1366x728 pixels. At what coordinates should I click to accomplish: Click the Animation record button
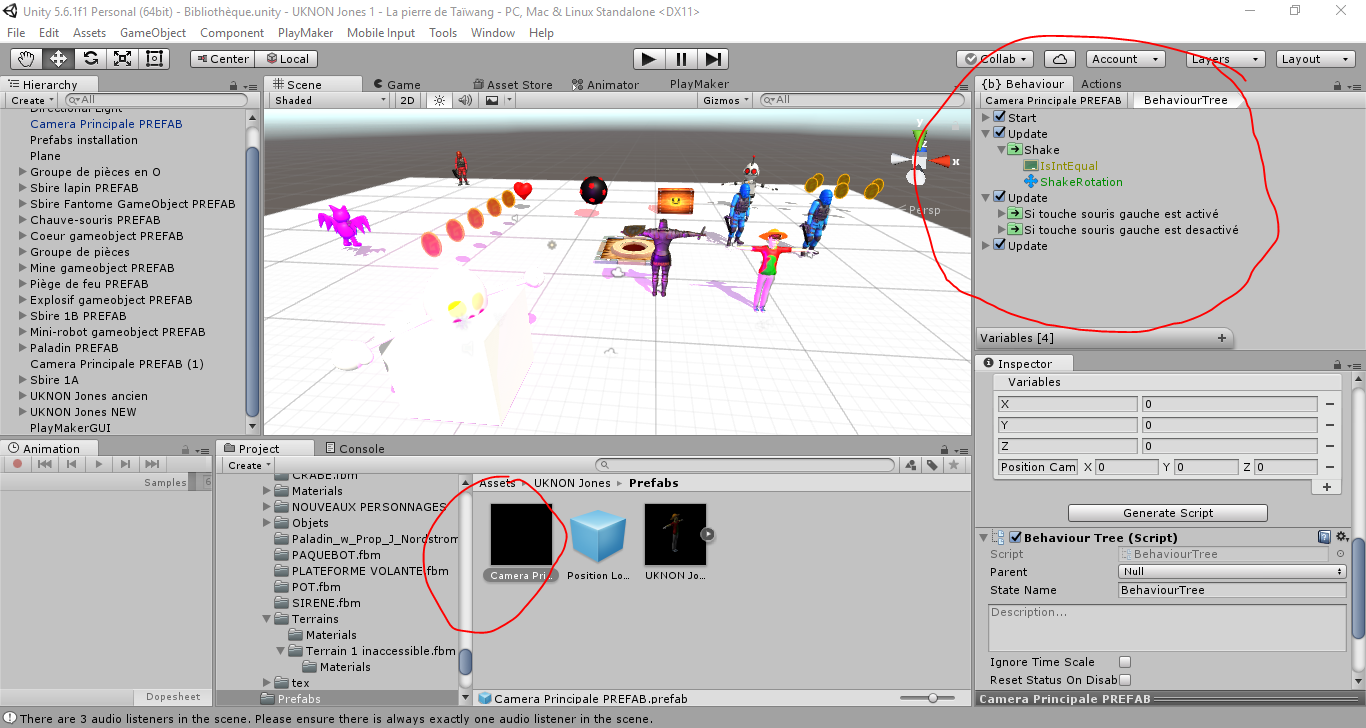(17, 464)
